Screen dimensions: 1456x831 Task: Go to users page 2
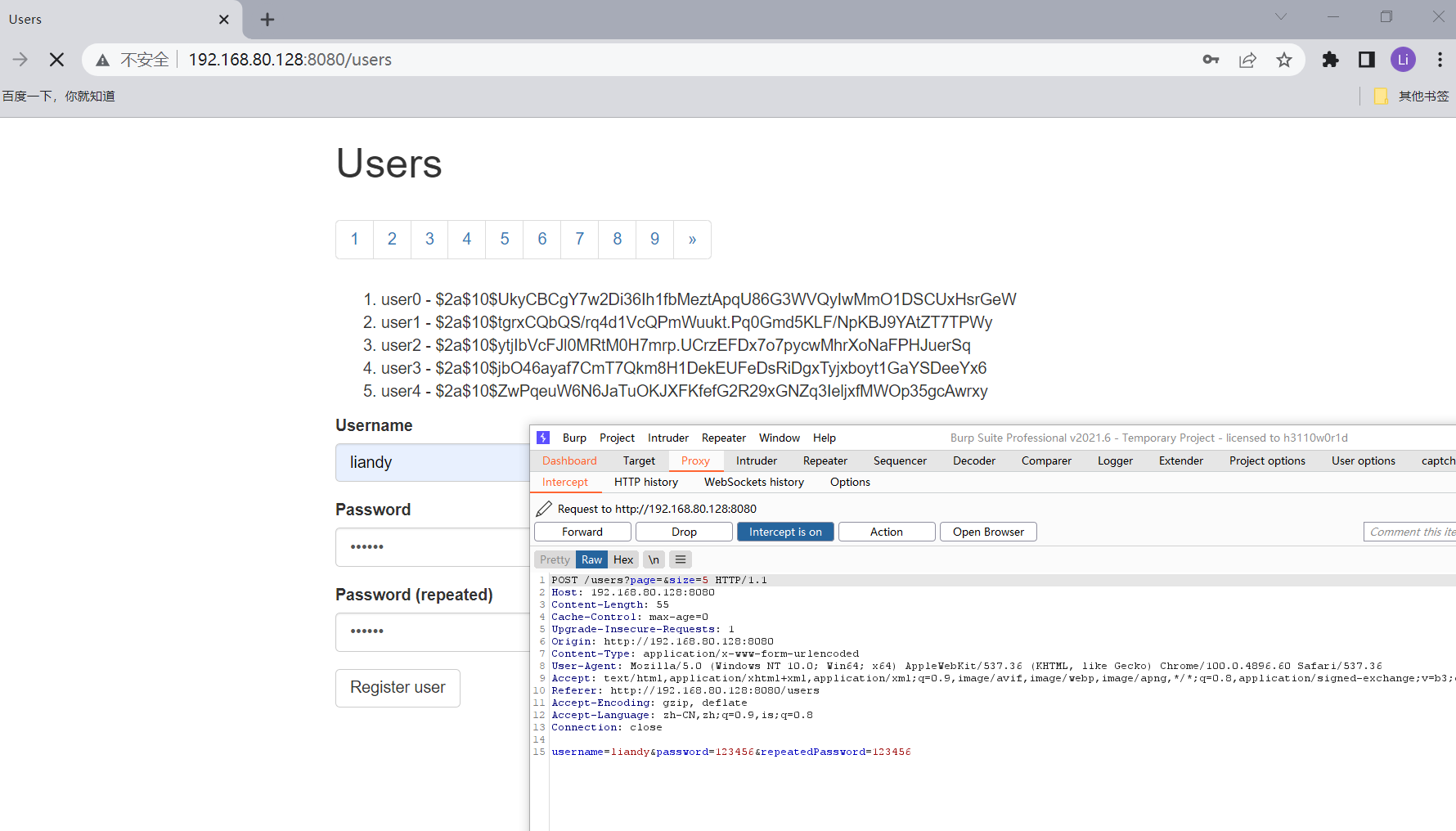pyautogui.click(x=392, y=239)
